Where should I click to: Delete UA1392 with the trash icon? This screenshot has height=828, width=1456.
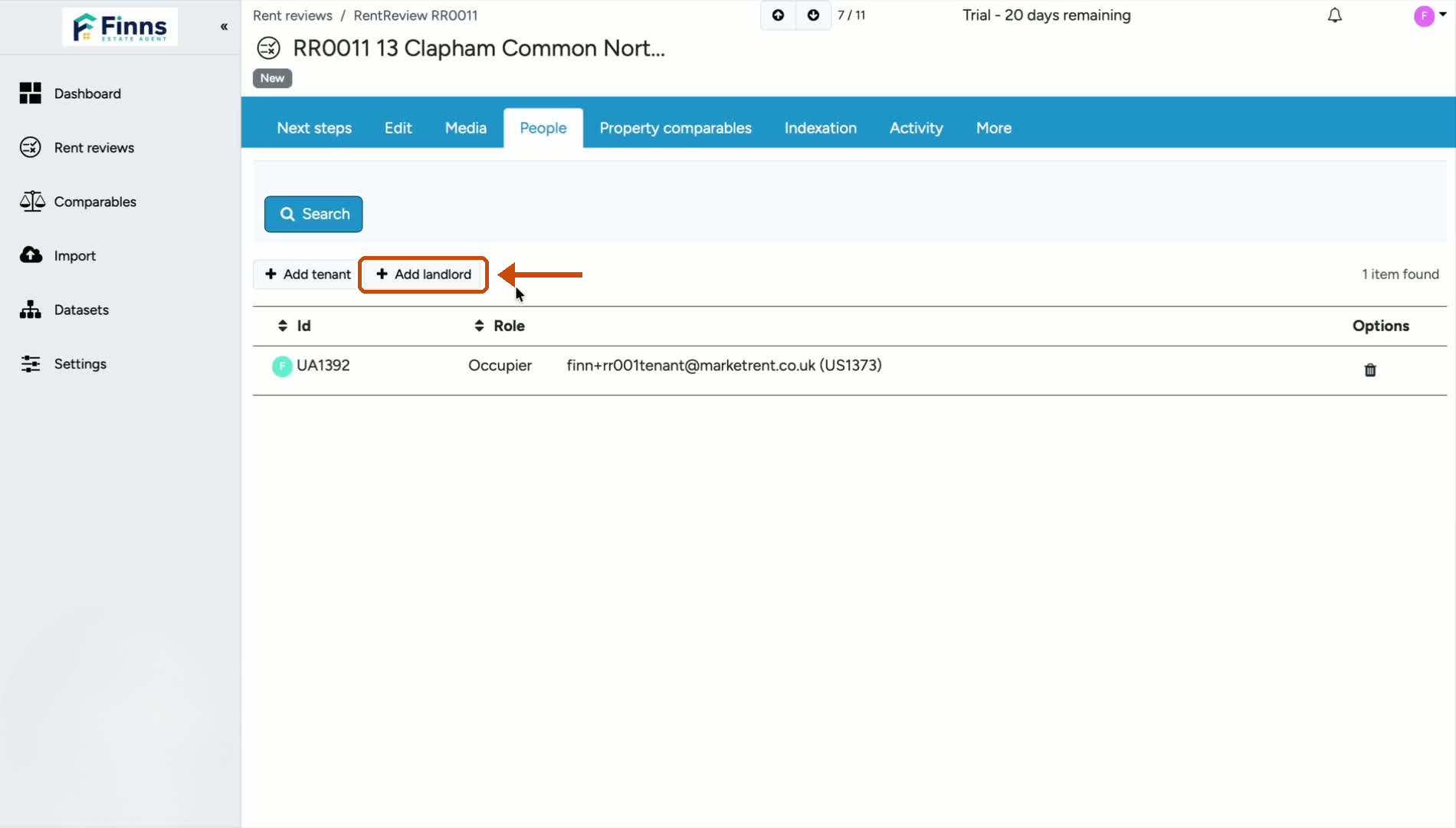point(1370,370)
